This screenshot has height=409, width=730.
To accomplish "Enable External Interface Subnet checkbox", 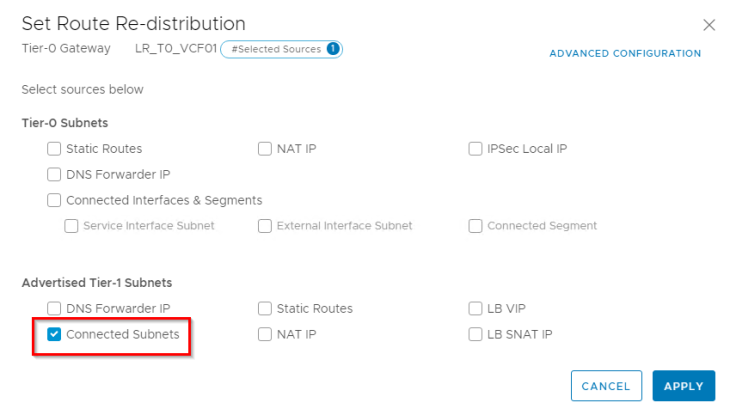I will point(265,226).
